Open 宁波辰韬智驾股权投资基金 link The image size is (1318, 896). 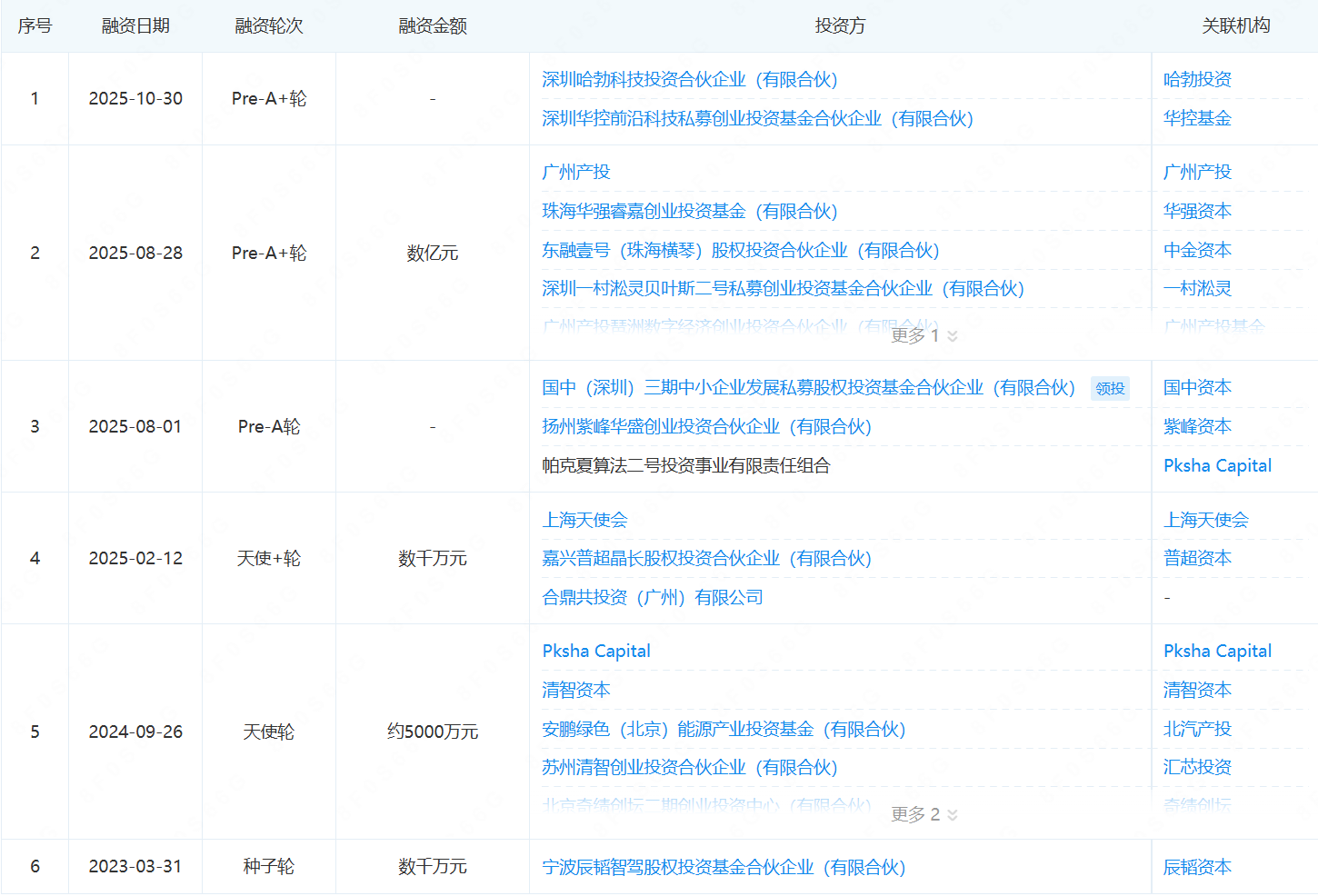724,868
